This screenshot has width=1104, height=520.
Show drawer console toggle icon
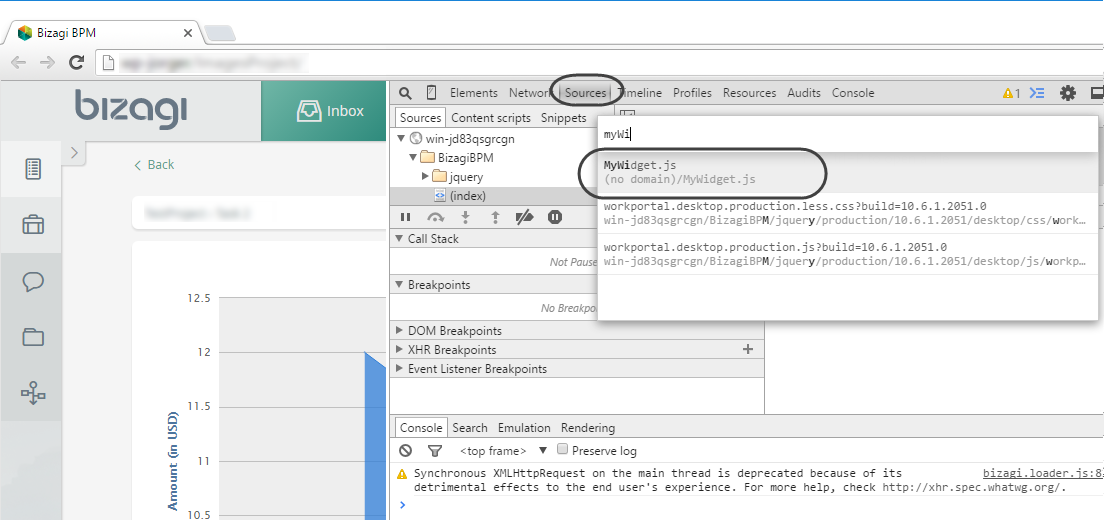click(x=1036, y=93)
